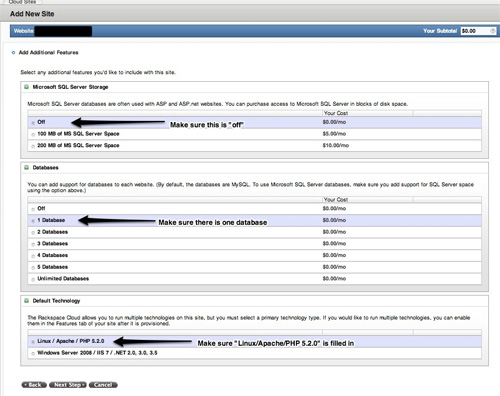Click the Your Cost header in Databases table
This screenshot has height=396, width=500.
pyautogui.click(x=336, y=199)
